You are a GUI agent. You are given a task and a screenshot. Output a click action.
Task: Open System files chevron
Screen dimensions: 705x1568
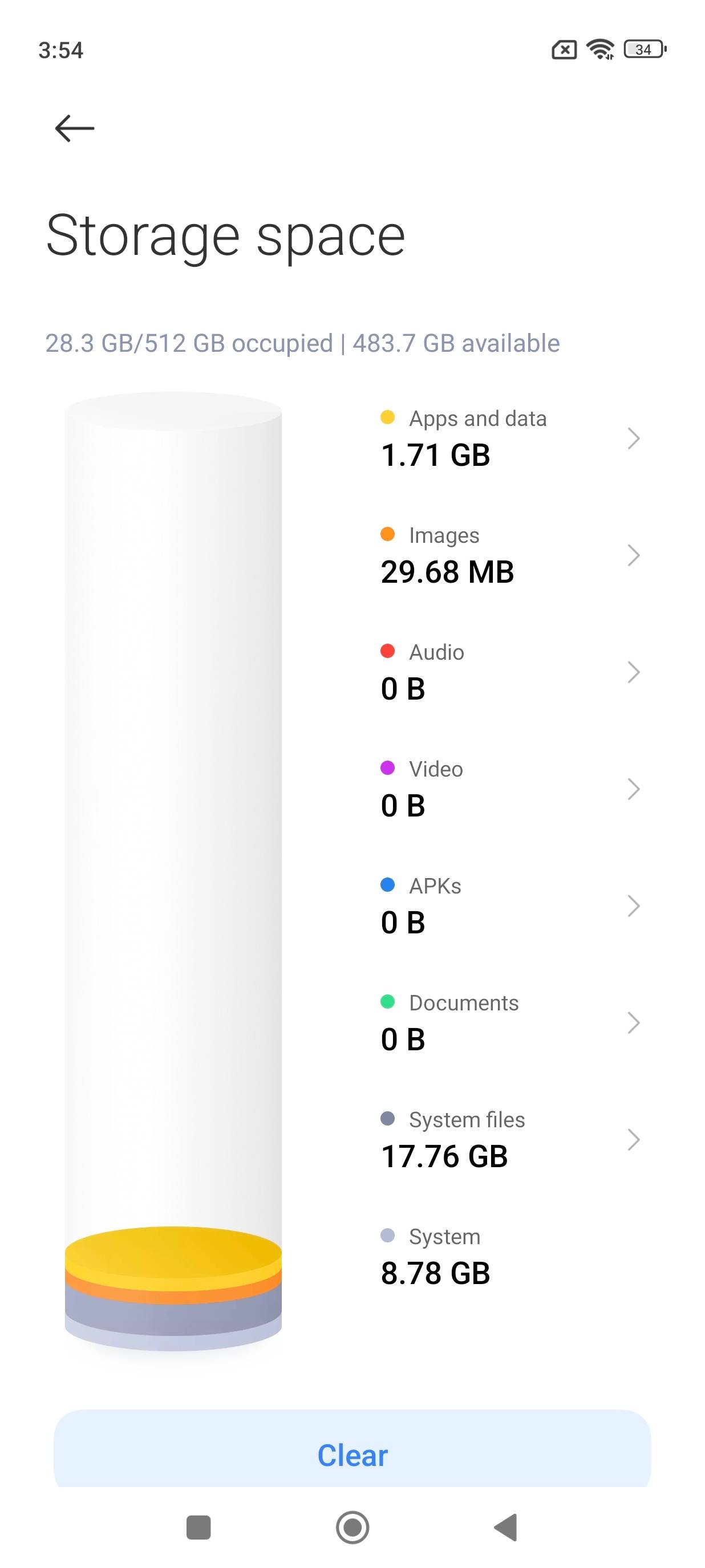click(x=633, y=1139)
